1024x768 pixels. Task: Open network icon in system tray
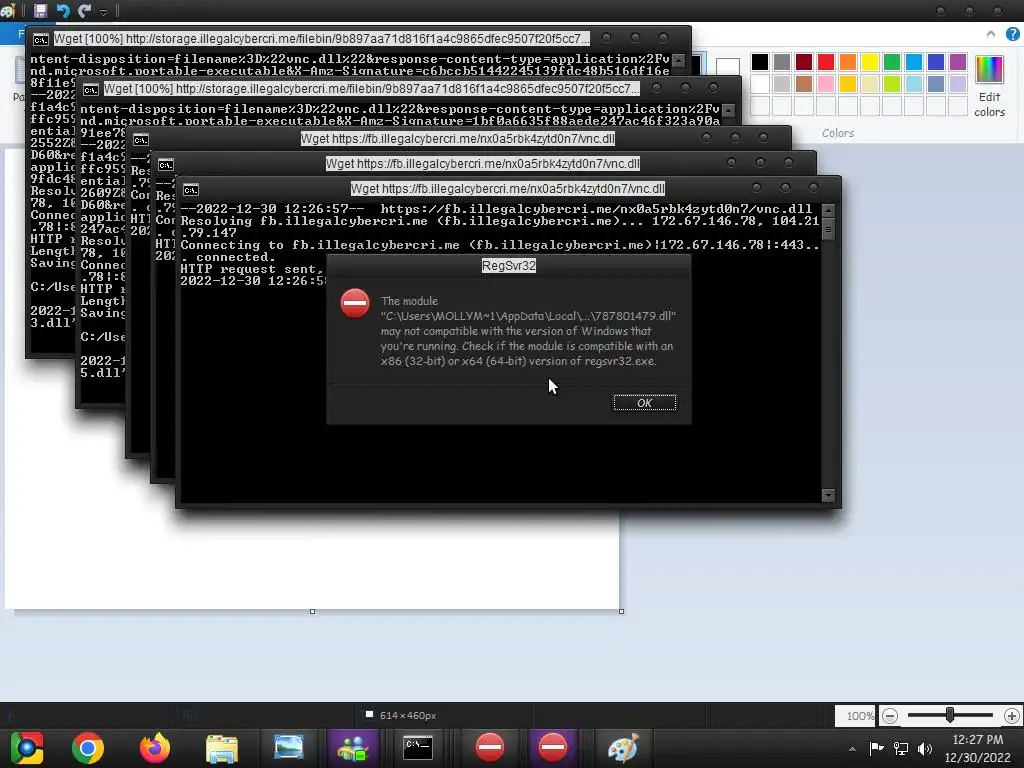coord(901,748)
